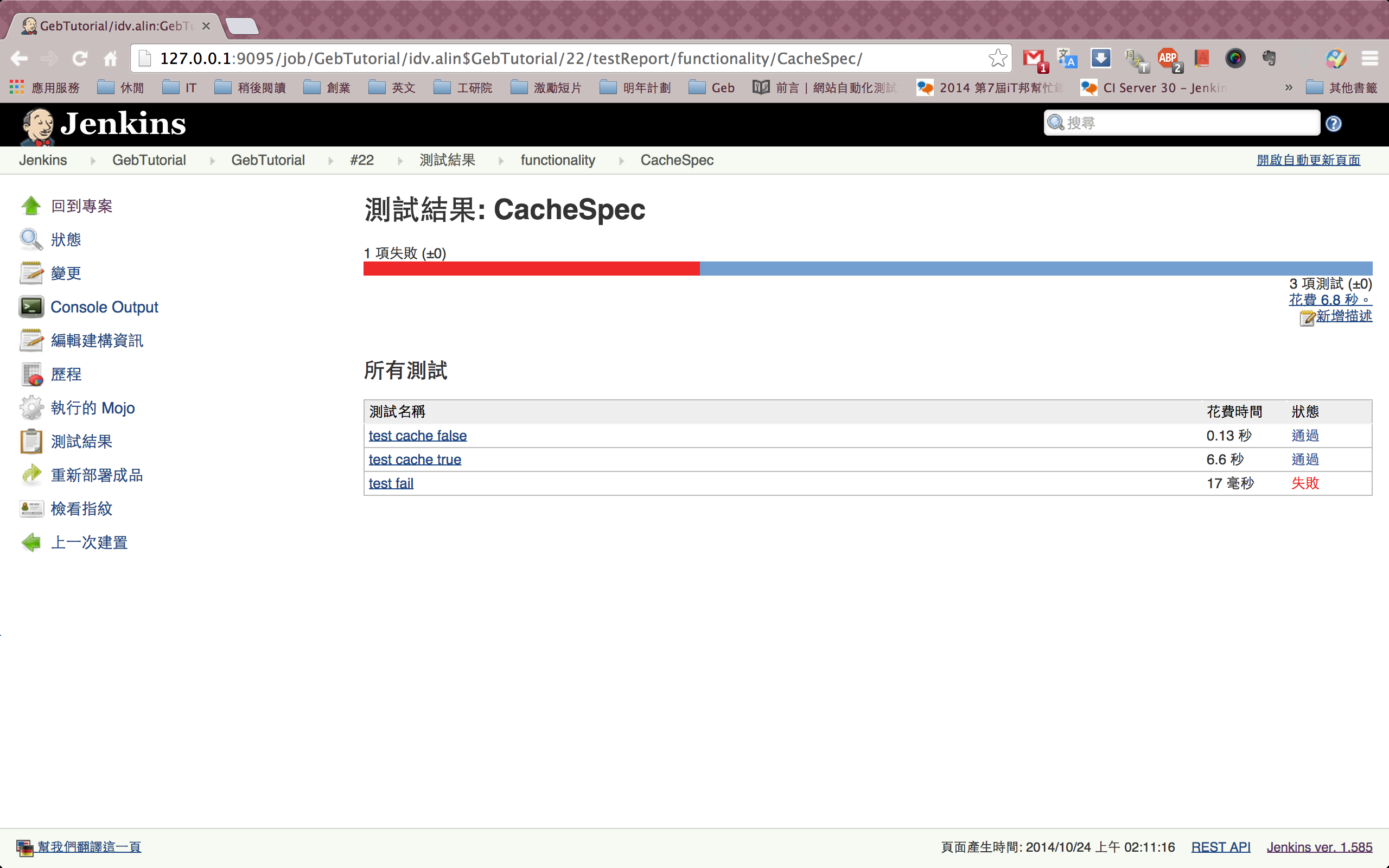Click the 回到專案 (return to project) icon
This screenshot has width=1389, height=868.
pyautogui.click(x=29, y=204)
